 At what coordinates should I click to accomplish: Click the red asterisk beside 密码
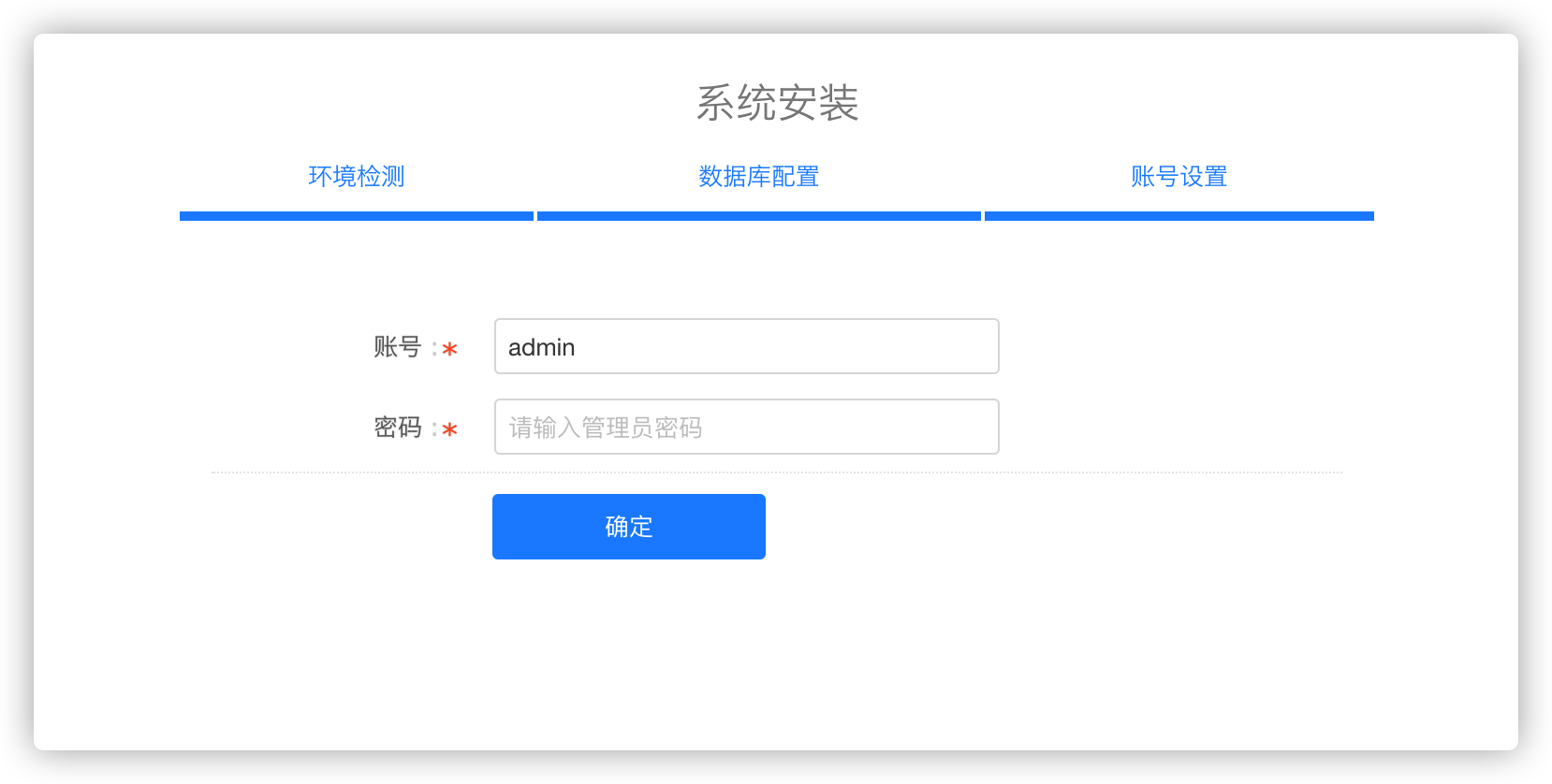(x=449, y=430)
